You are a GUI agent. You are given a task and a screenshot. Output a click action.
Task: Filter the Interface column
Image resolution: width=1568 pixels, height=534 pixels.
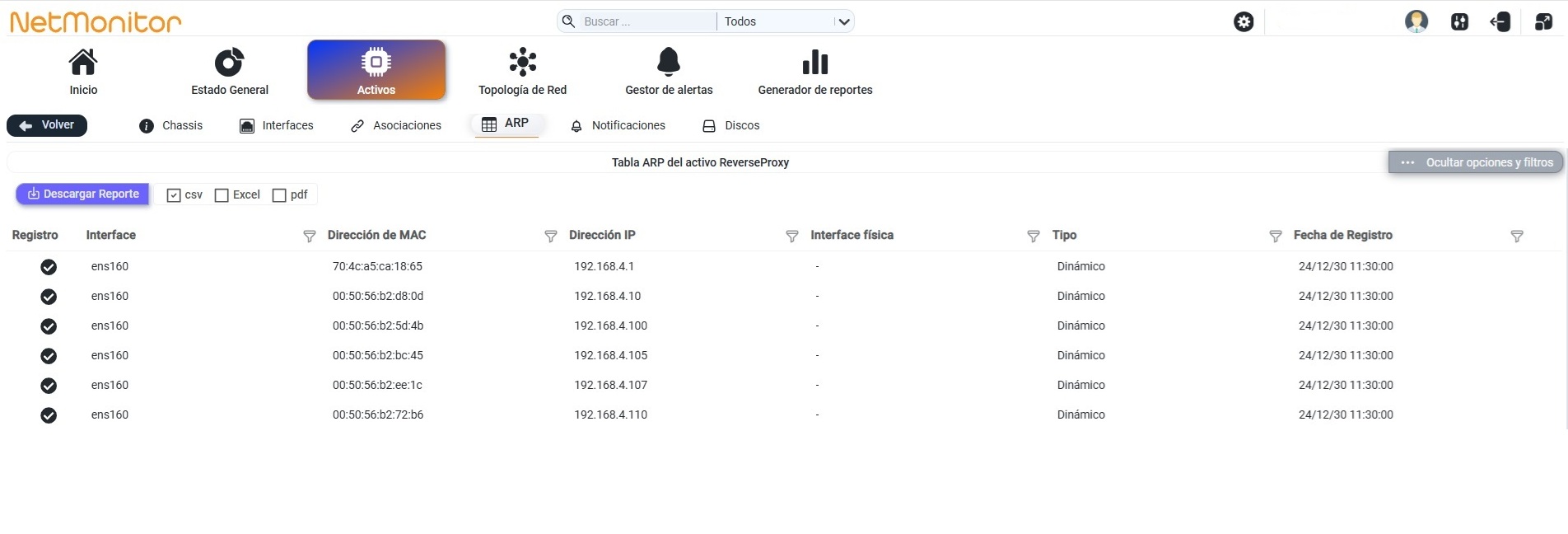(x=310, y=237)
